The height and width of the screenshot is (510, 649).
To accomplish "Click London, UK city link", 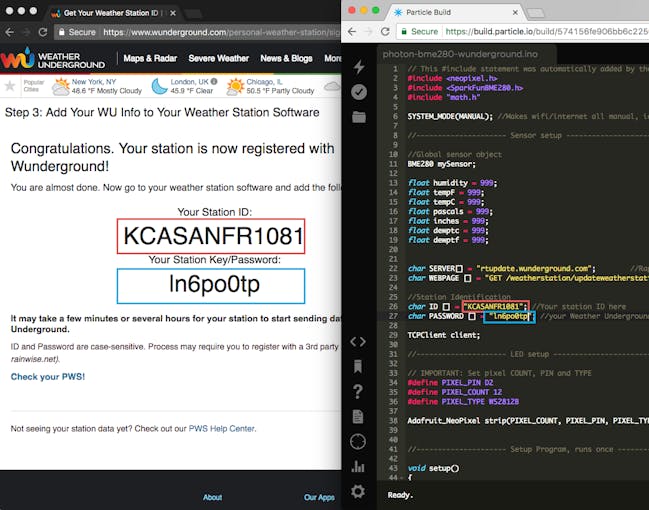I will tap(190, 82).
